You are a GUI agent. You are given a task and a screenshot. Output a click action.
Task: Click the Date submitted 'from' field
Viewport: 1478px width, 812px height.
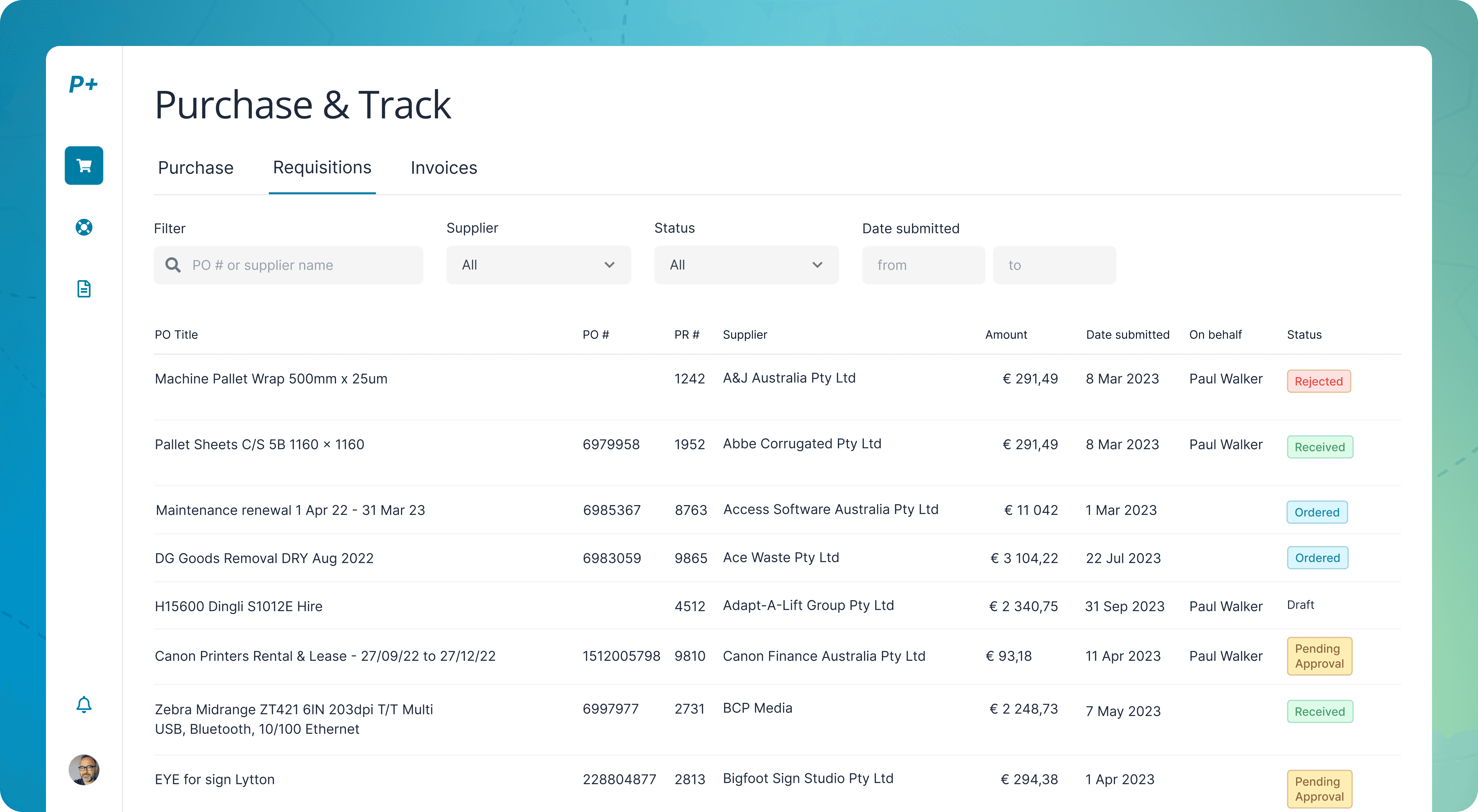click(x=923, y=265)
